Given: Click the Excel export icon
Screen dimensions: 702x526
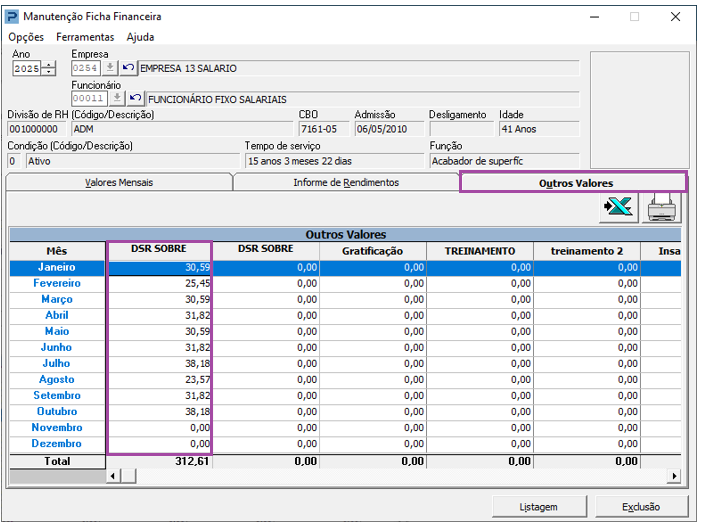Looking at the screenshot, I should click(x=618, y=207).
